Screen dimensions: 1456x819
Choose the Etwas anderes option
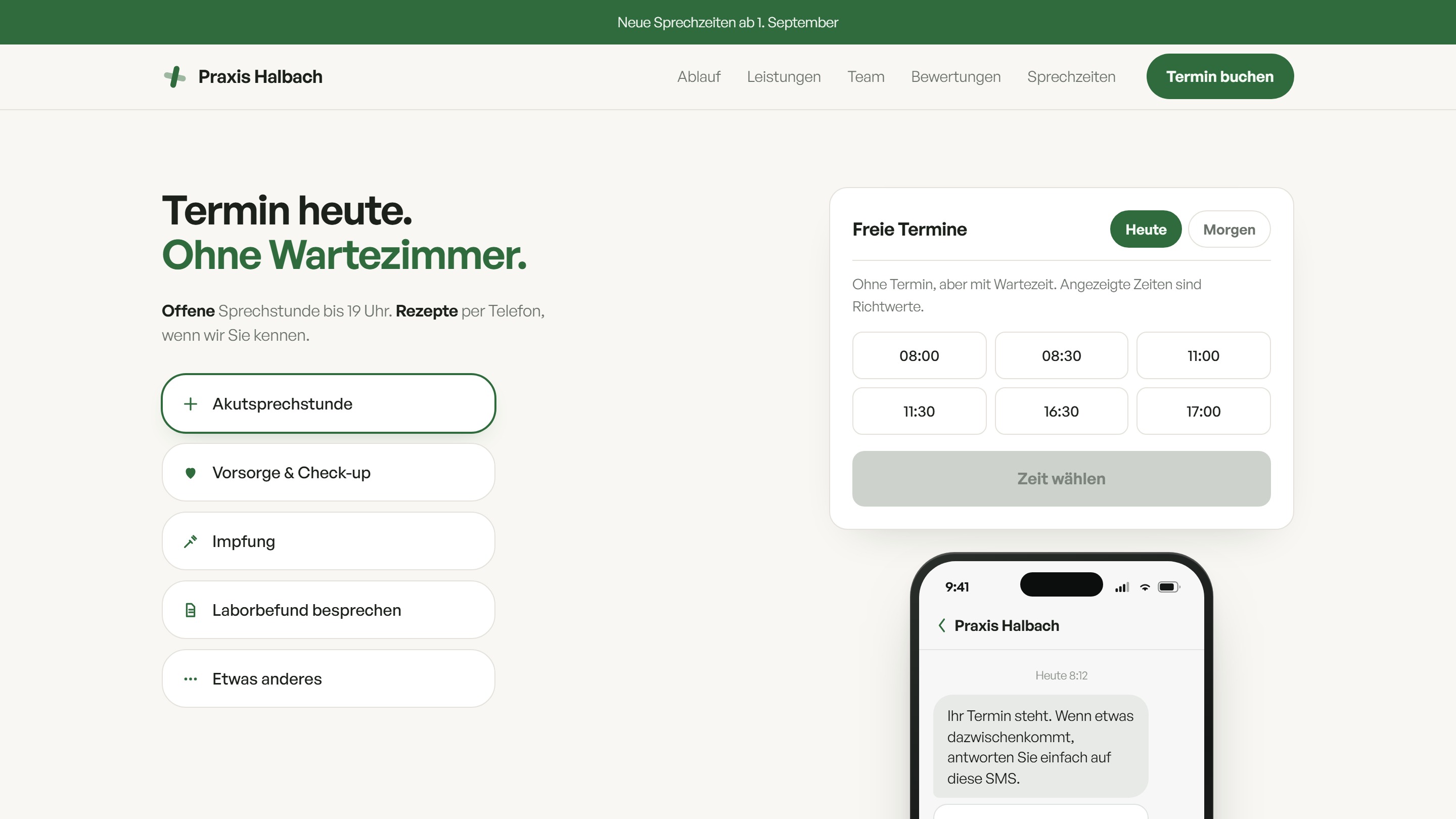(x=329, y=679)
